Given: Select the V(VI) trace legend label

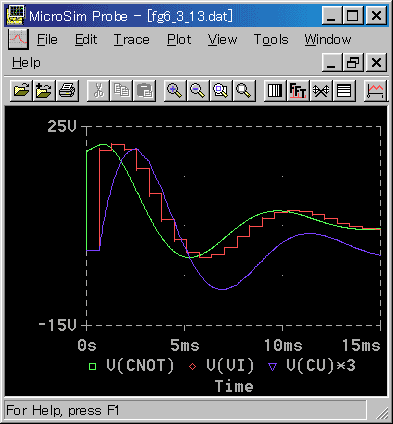Looking at the screenshot, I should click(x=230, y=366).
